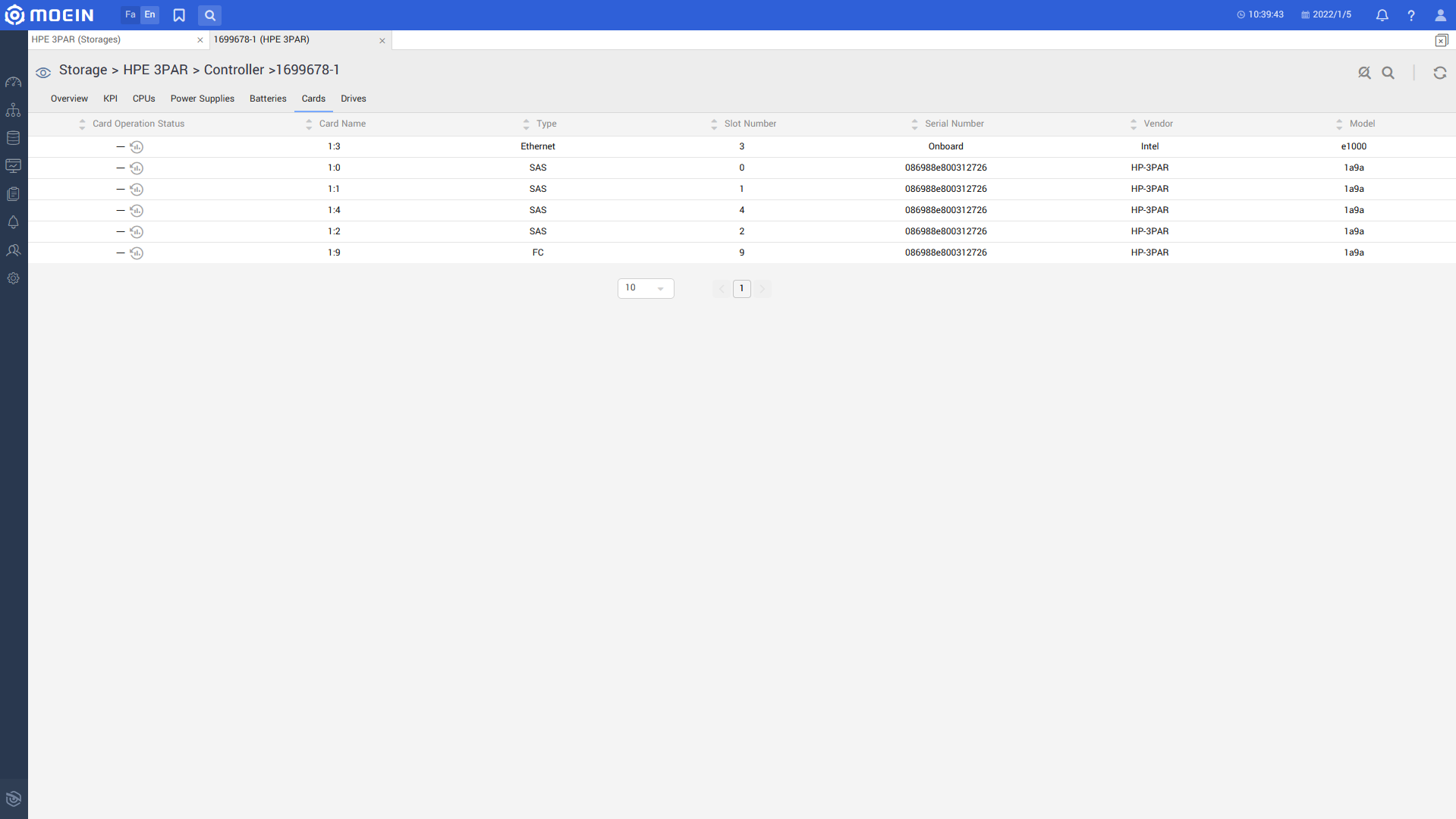Click HPE 3PAR in the breadcrumb

coord(156,70)
